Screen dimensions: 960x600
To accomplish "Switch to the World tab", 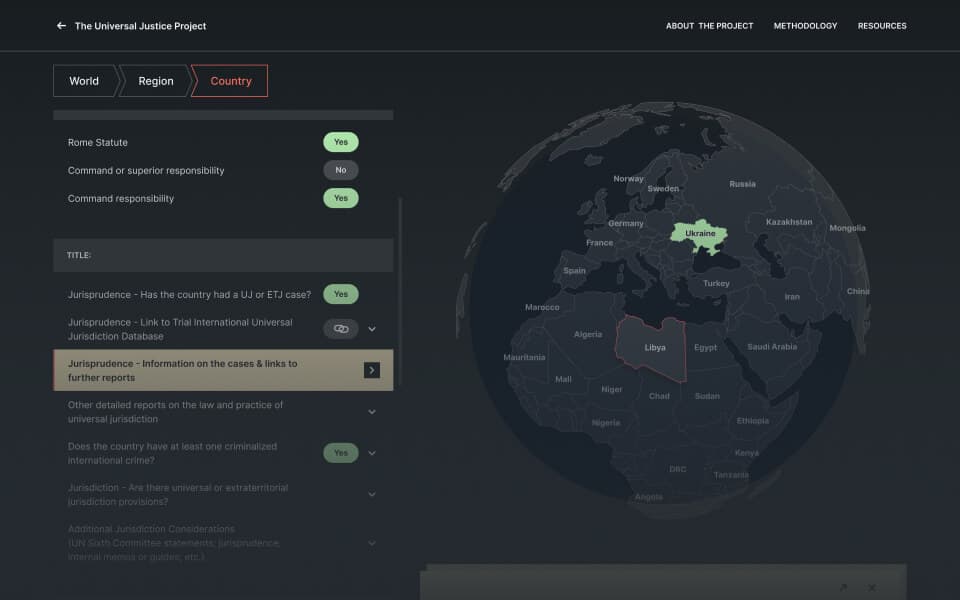I will click(84, 81).
